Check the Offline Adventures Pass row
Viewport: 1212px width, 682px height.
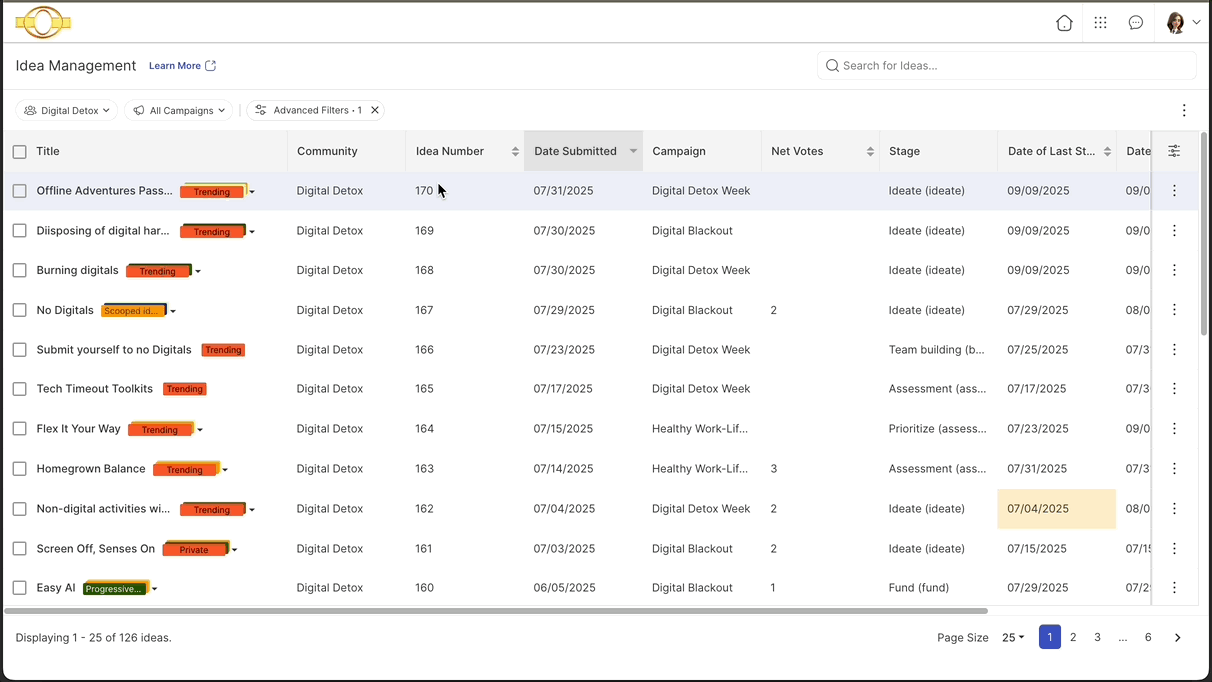(20, 191)
